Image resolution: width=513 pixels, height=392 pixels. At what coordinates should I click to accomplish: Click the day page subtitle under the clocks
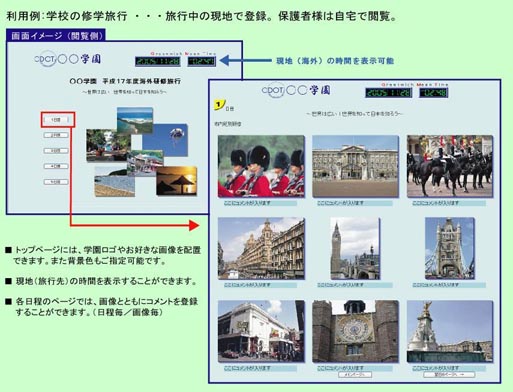point(355,114)
